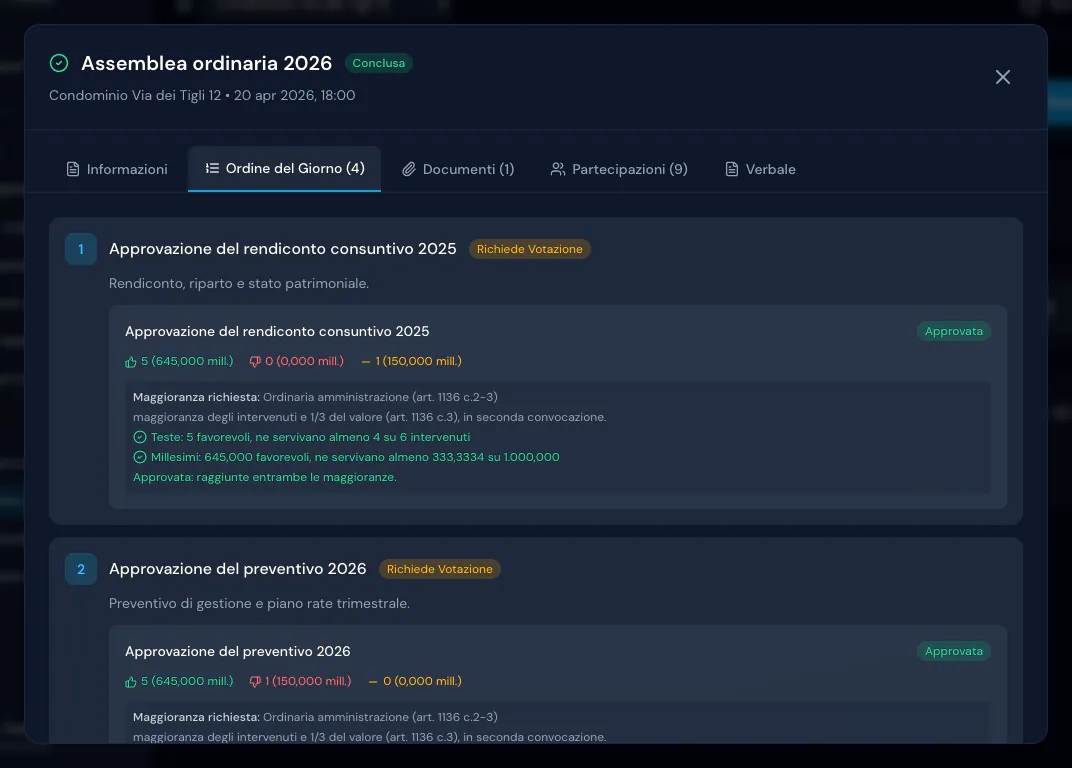The image size is (1072, 768).
Task: Click the agenda title Approvazione del rendiconto consuntivo 2025
Action: (282, 249)
